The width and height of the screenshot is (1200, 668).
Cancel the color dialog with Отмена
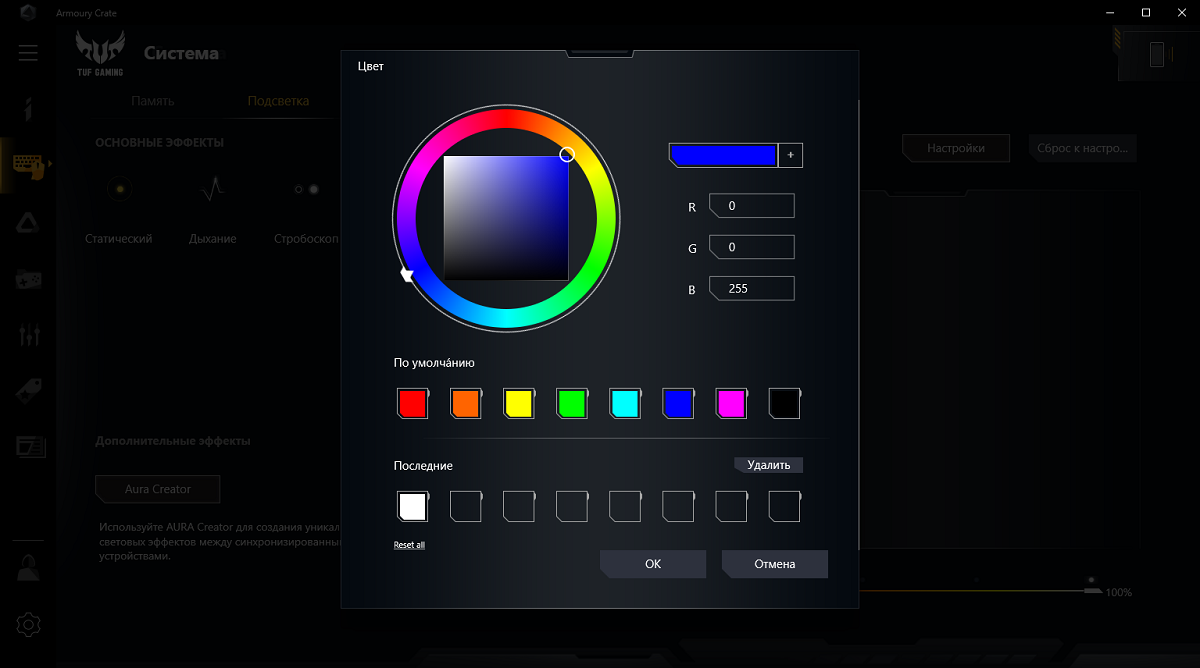pos(774,564)
